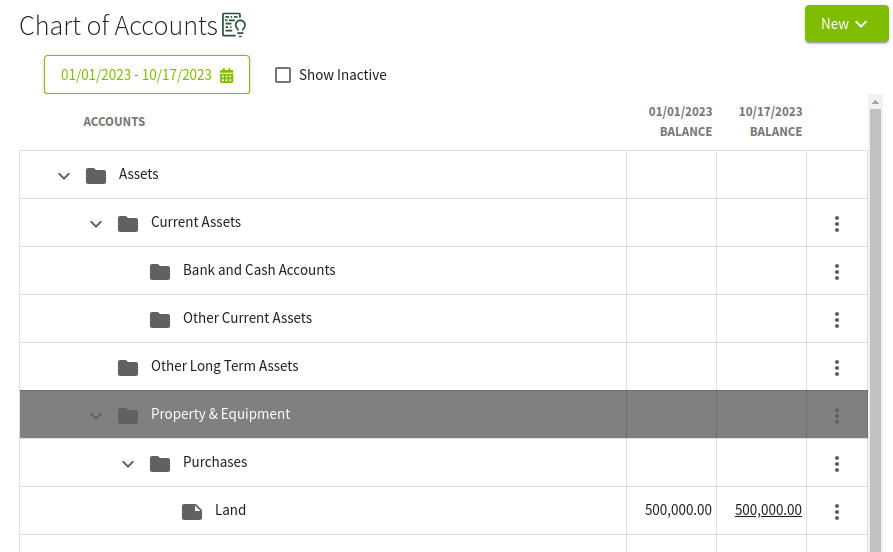Image resolution: width=893 pixels, height=552 pixels.
Task: Open the three-dot menu for Land account
Action: 837,512
